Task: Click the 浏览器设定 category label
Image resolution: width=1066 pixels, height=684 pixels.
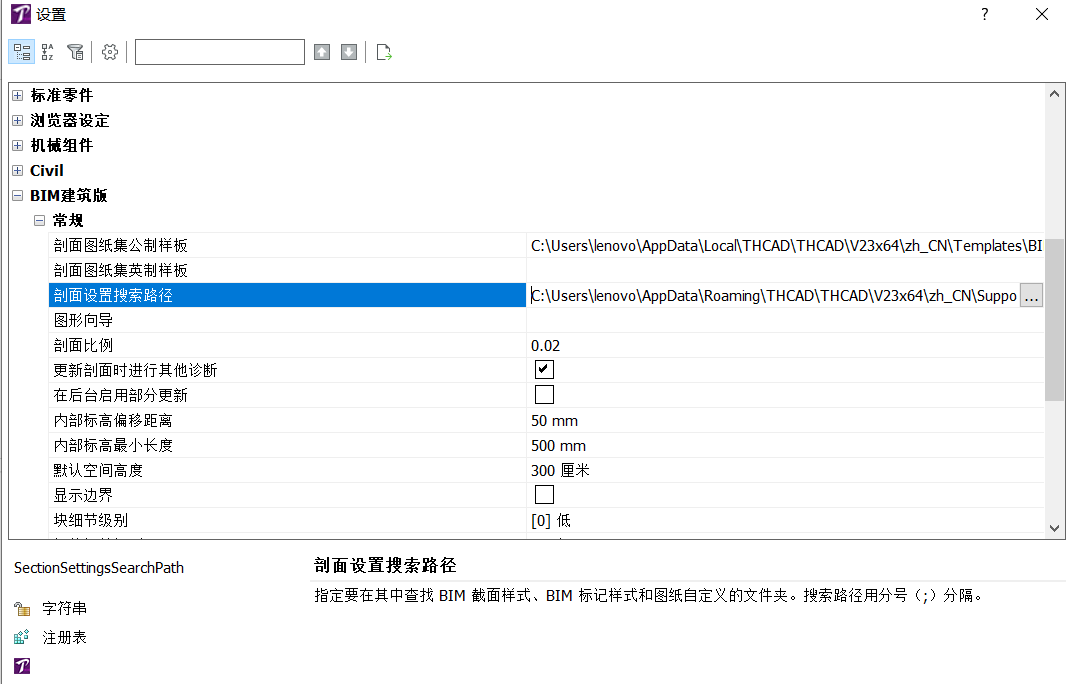Action: (x=70, y=120)
